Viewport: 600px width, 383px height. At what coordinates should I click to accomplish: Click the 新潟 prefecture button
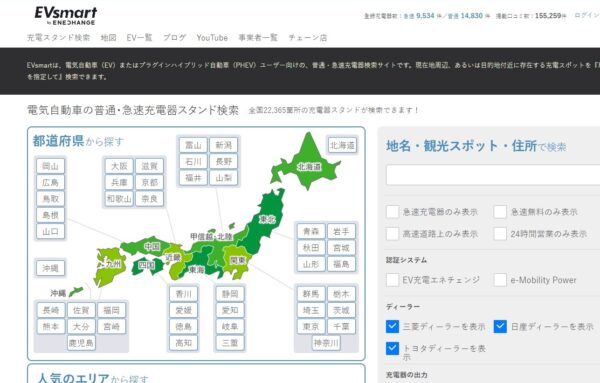(223, 145)
